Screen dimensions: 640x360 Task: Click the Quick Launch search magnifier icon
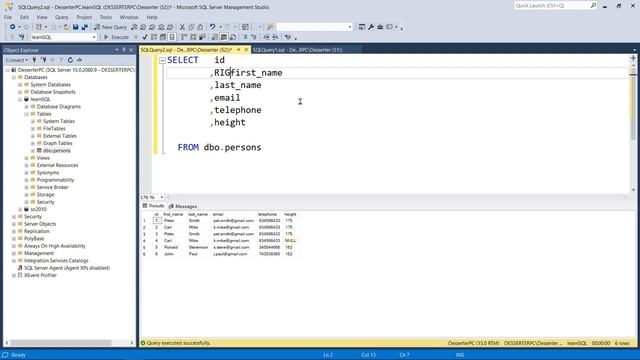coord(593,5)
